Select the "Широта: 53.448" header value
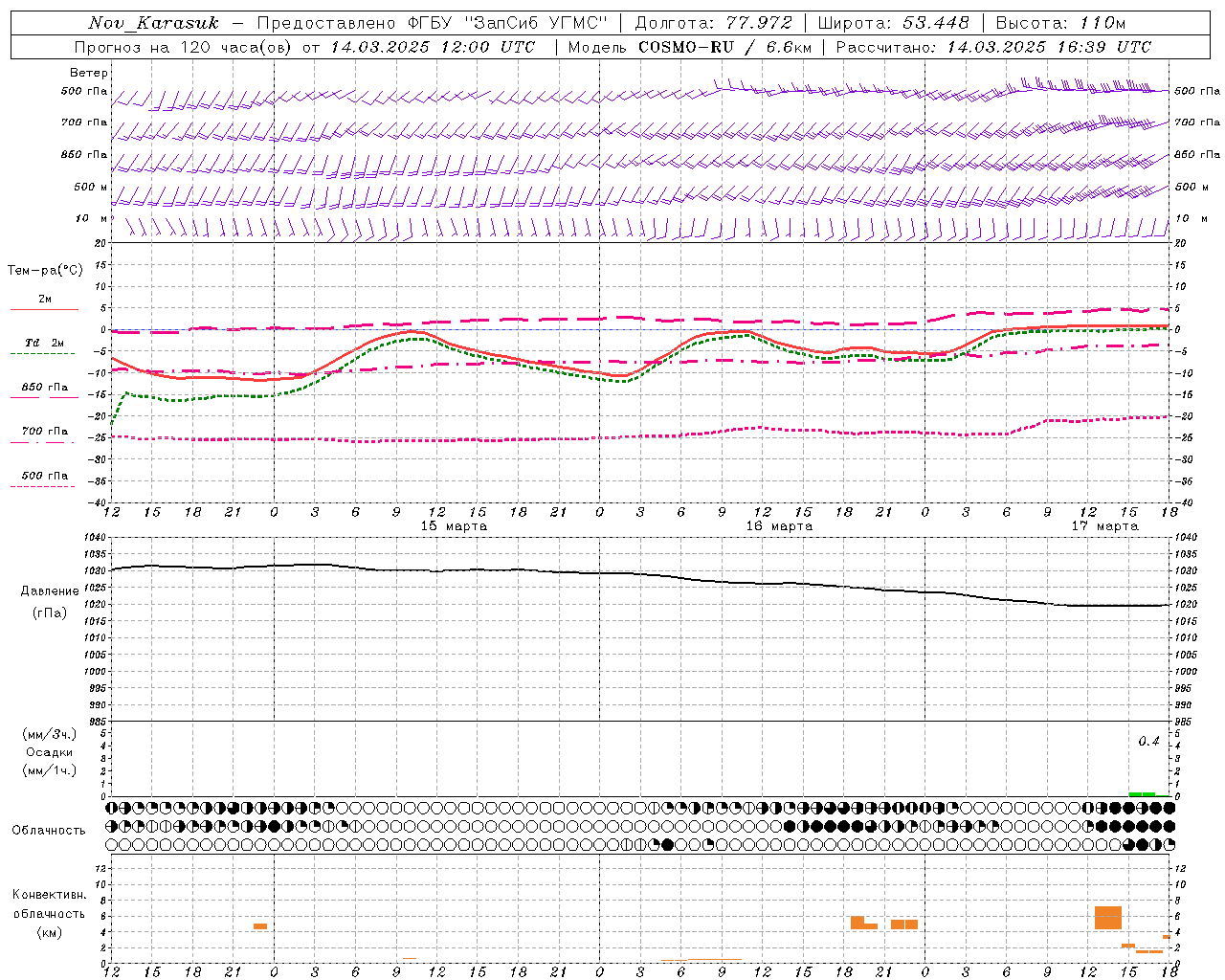 [x=893, y=23]
